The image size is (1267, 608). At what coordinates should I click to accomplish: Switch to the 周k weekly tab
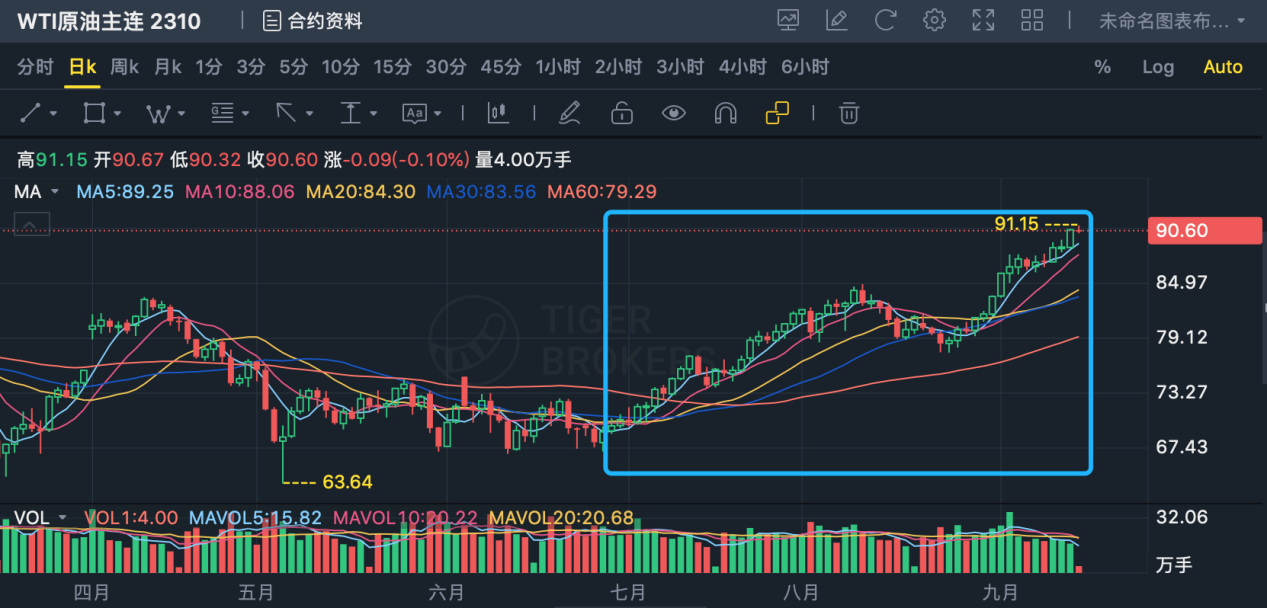123,67
